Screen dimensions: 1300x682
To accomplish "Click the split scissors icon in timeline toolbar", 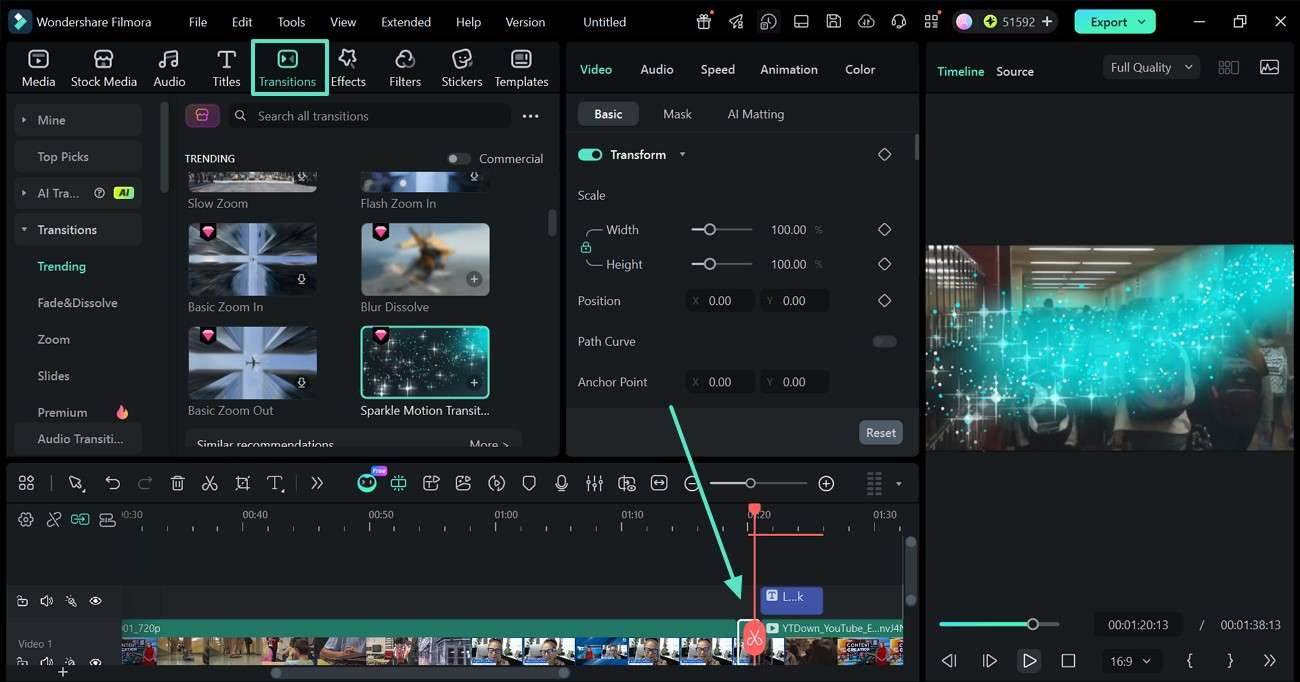I will 209,483.
